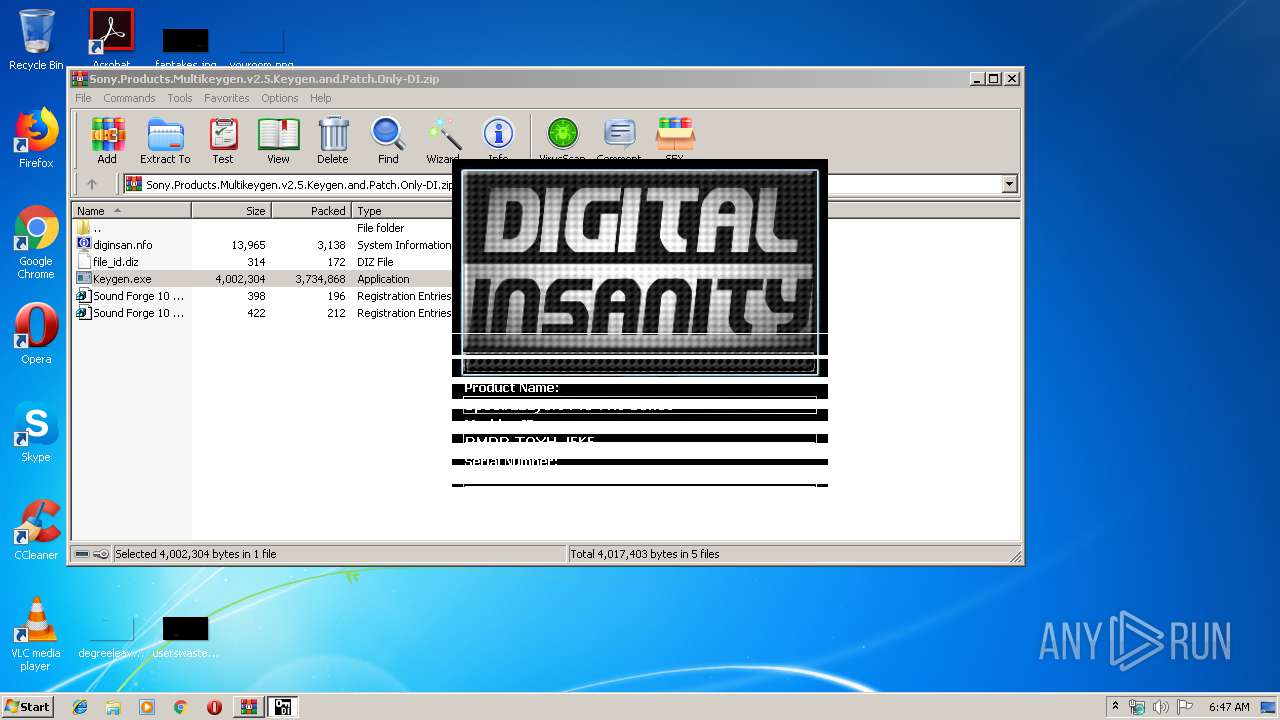Open the Recycle Bin desktop icon
Image resolution: width=1280 pixels, height=720 pixels.
click(36, 40)
